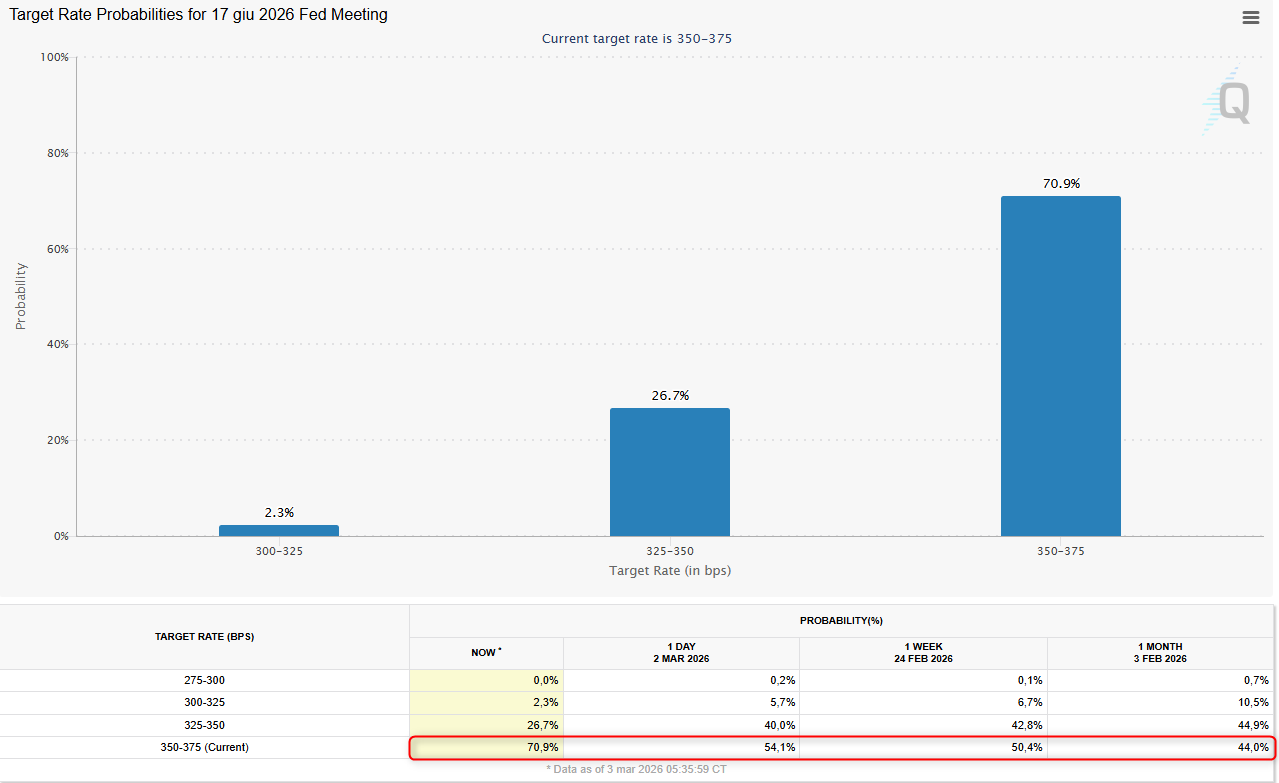Click the NOW column header
Image resolution: width=1279 pixels, height=783 pixels.
point(486,653)
